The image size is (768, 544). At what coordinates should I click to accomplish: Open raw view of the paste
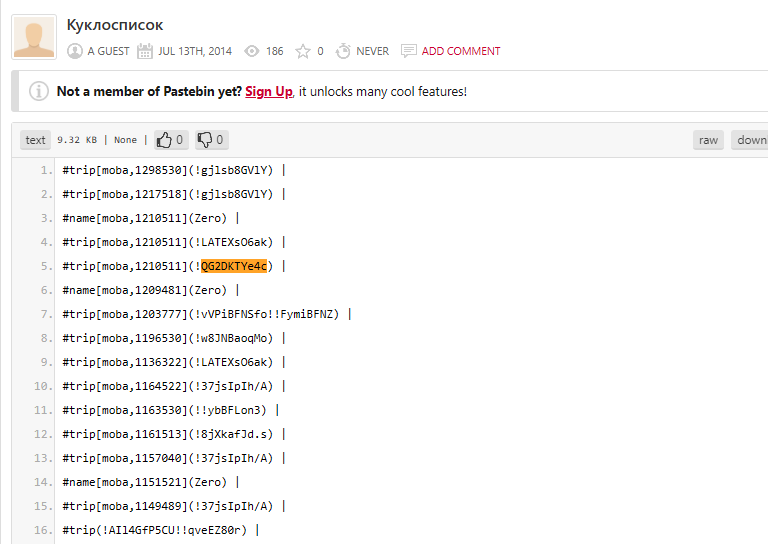[x=708, y=140]
